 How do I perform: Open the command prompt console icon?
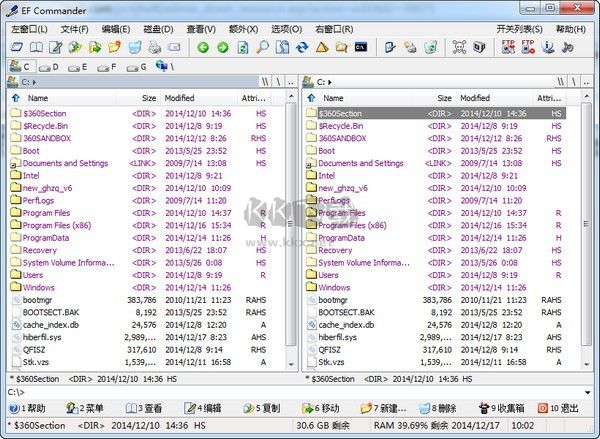(361, 47)
